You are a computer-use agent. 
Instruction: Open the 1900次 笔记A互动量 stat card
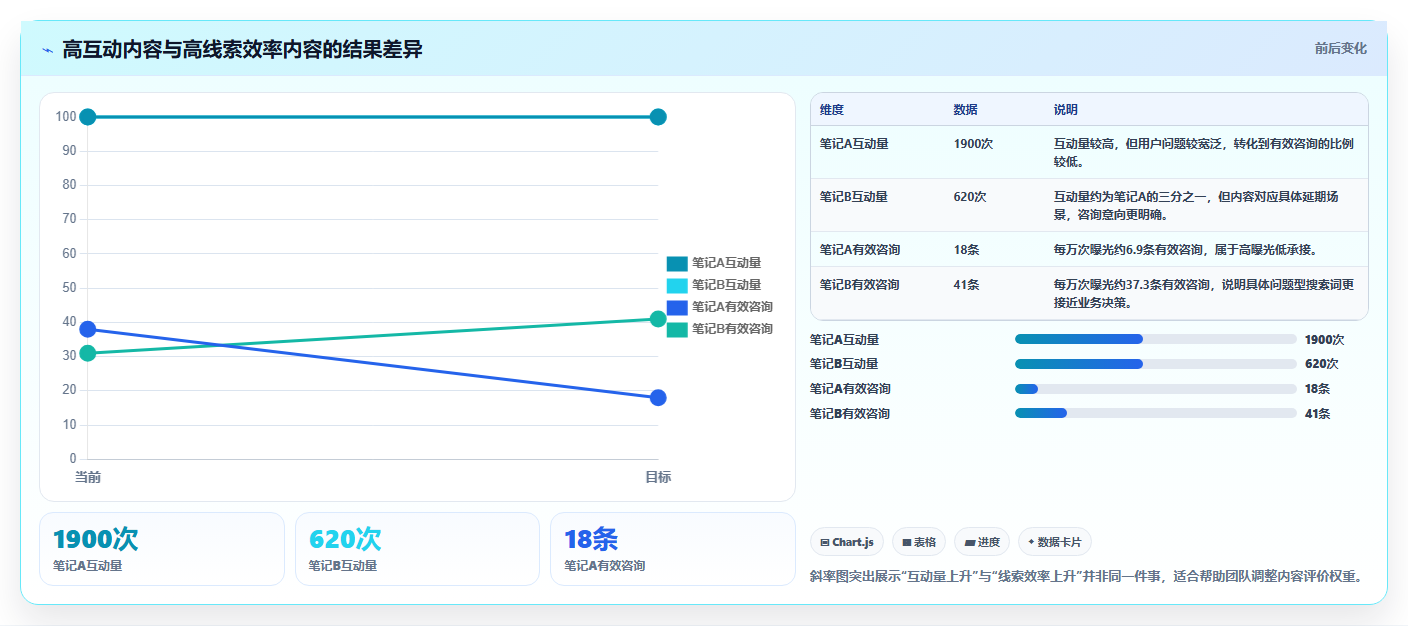pyautogui.click(x=162, y=549)
